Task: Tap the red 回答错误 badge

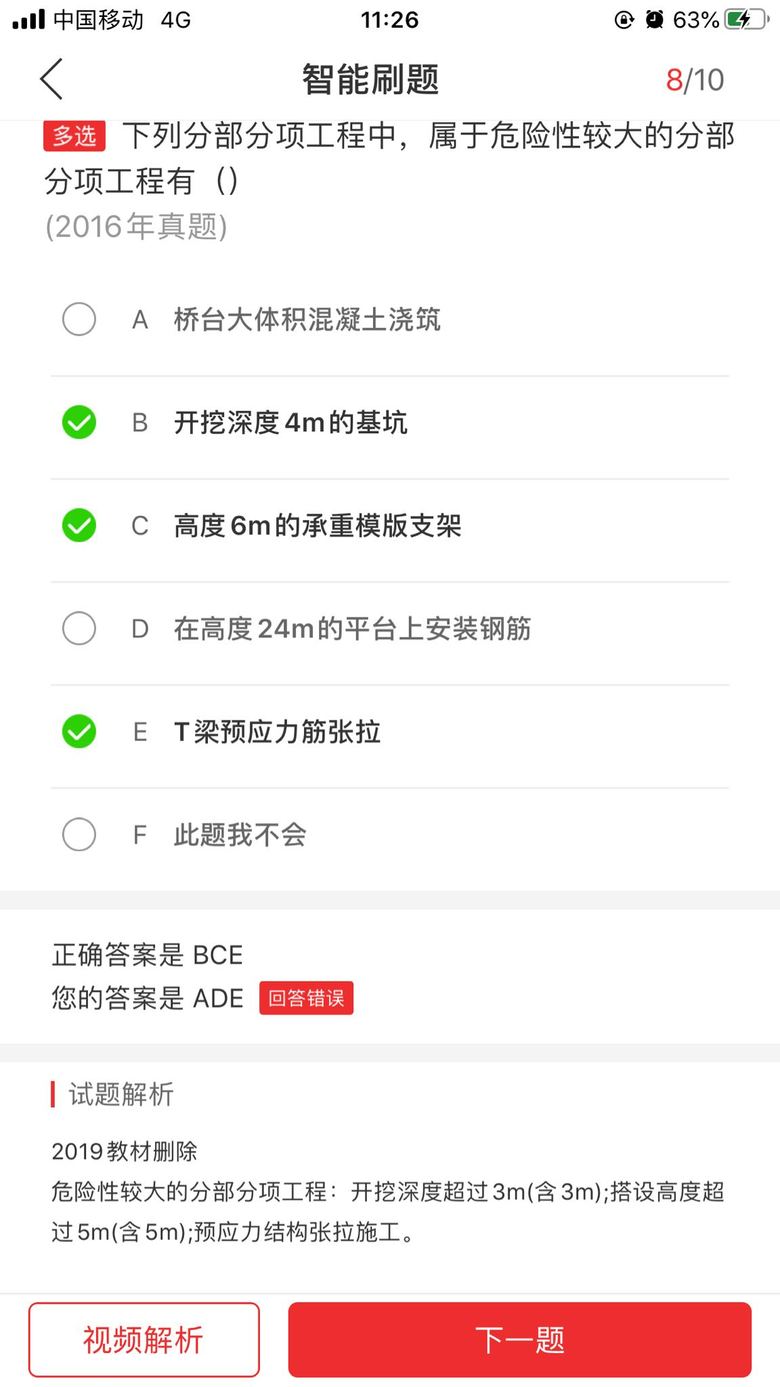Action: (x=306, y=998)
